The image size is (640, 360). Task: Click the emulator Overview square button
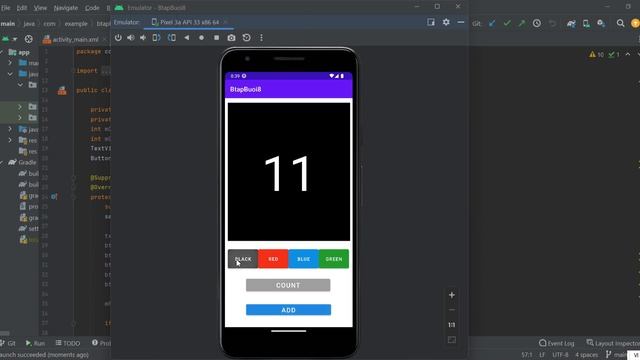(x=216, y=38)
